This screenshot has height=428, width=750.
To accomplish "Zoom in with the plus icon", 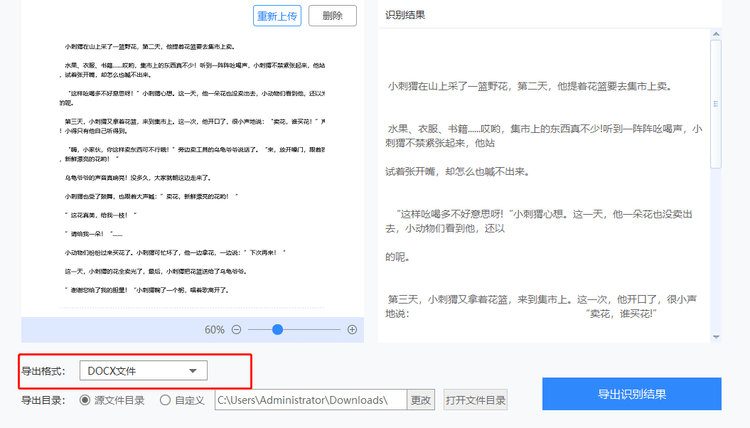I will (x=352, y=329).
